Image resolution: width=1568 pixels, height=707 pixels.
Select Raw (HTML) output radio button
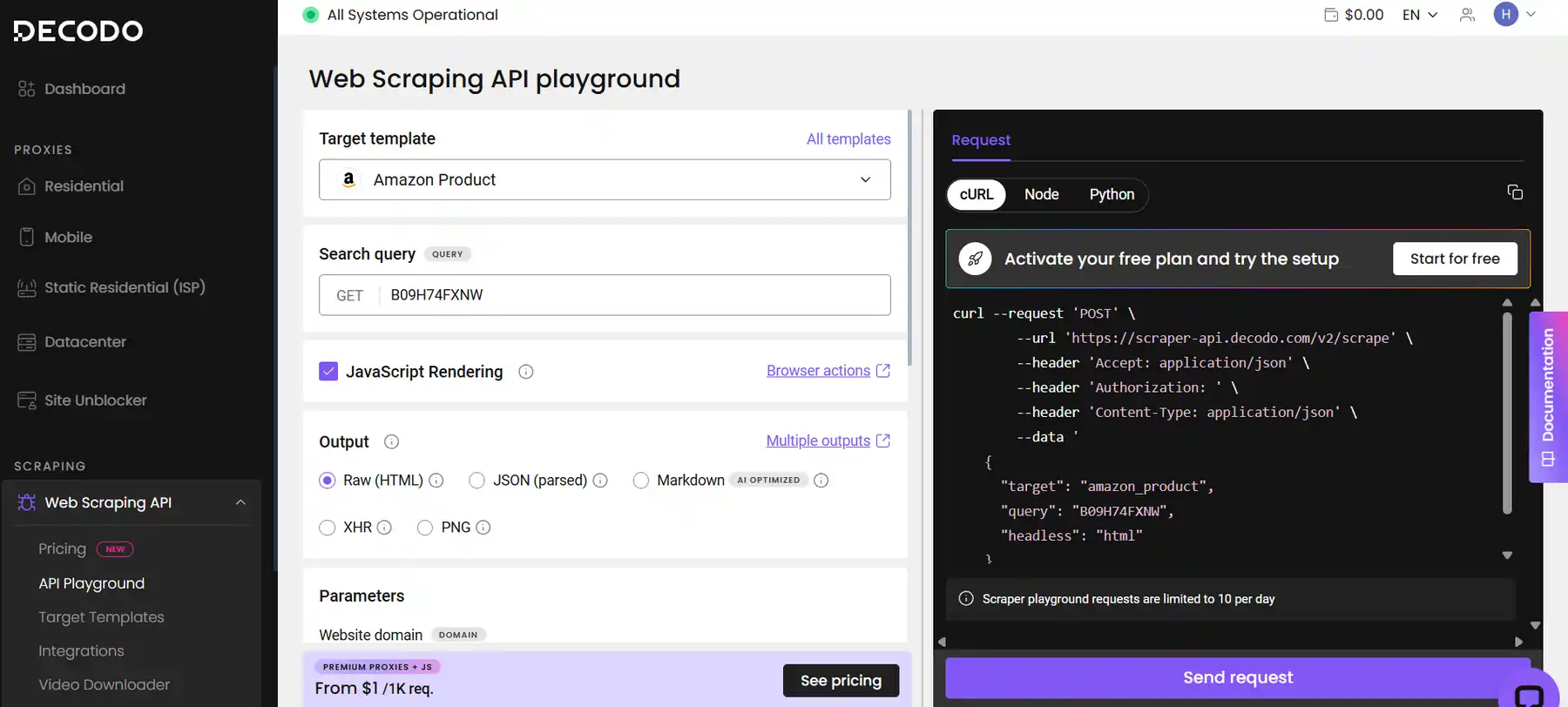328,481
